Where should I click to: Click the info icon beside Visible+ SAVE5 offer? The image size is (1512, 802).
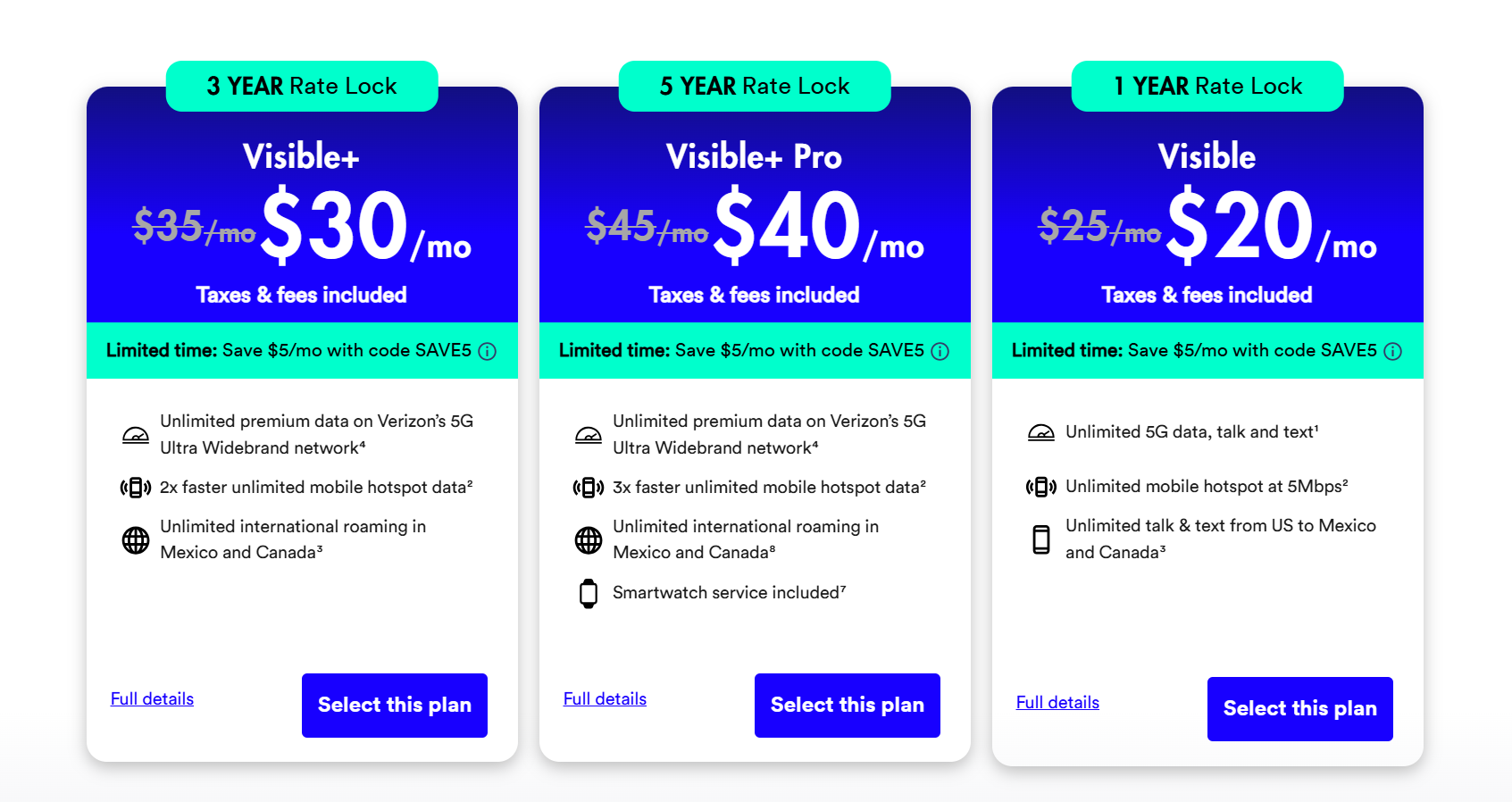[488, 351]
